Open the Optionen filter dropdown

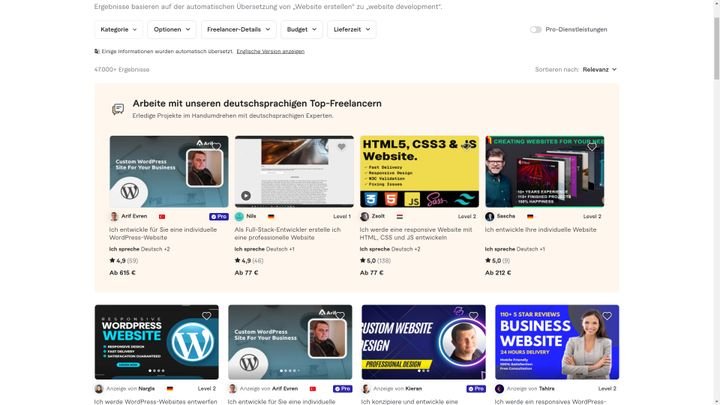pos(172,29)
